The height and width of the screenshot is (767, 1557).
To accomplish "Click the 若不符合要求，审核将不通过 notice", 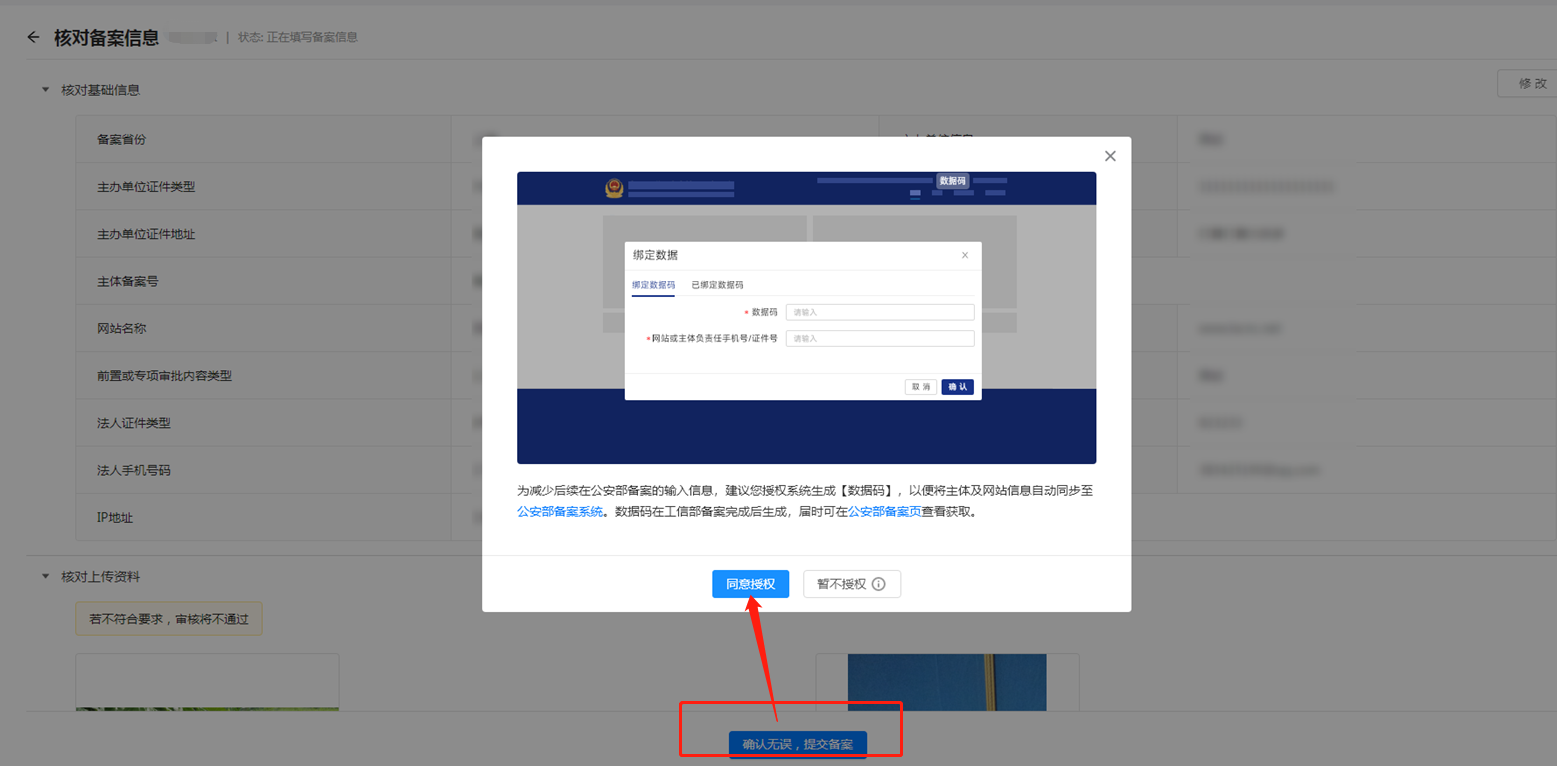I will (169, 619).
